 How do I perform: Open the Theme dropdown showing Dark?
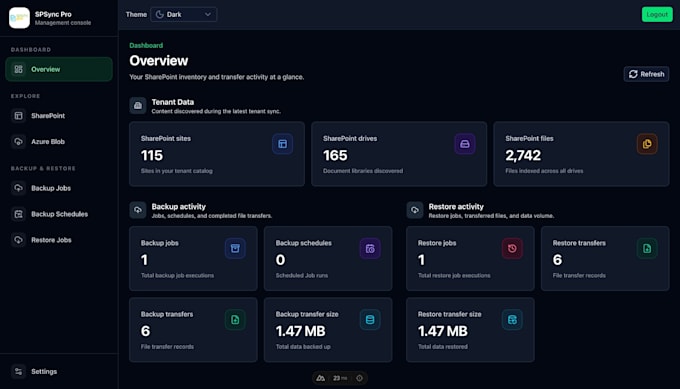(x=183, y=14)
